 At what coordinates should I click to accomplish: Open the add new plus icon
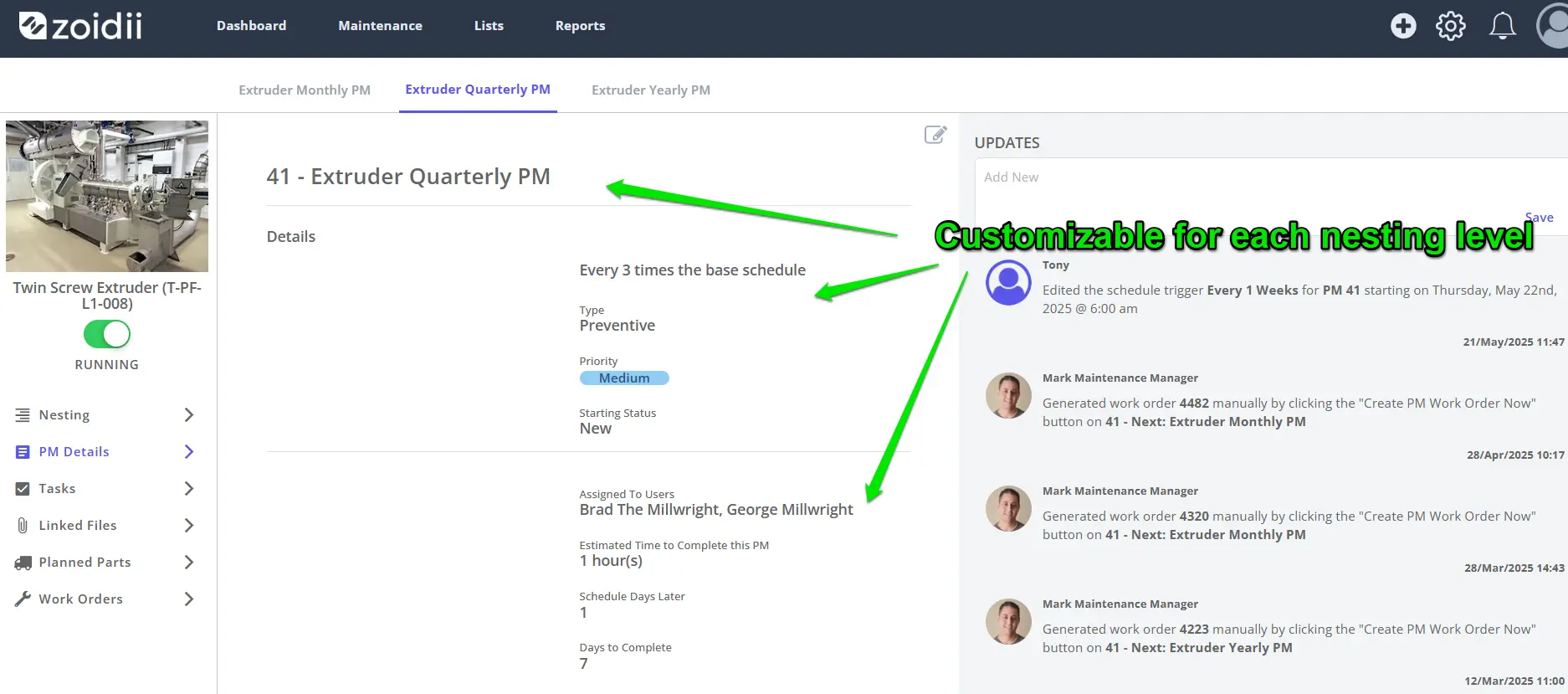1403,26
